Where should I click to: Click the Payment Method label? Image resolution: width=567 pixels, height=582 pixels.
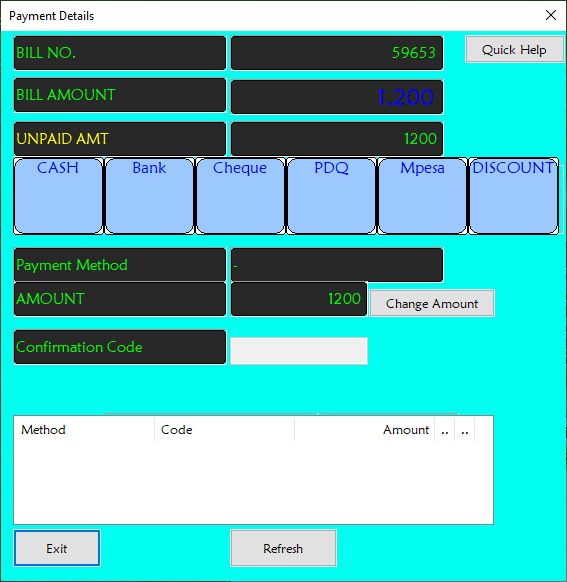point(120,265)
